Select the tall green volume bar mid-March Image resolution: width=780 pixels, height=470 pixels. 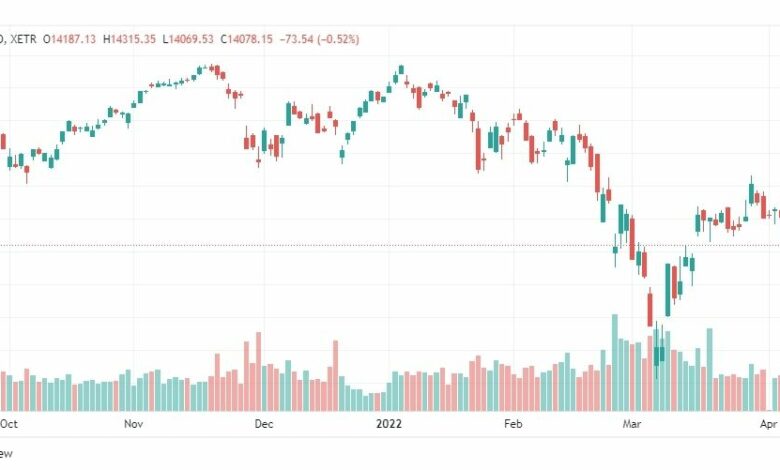(710, 370)
